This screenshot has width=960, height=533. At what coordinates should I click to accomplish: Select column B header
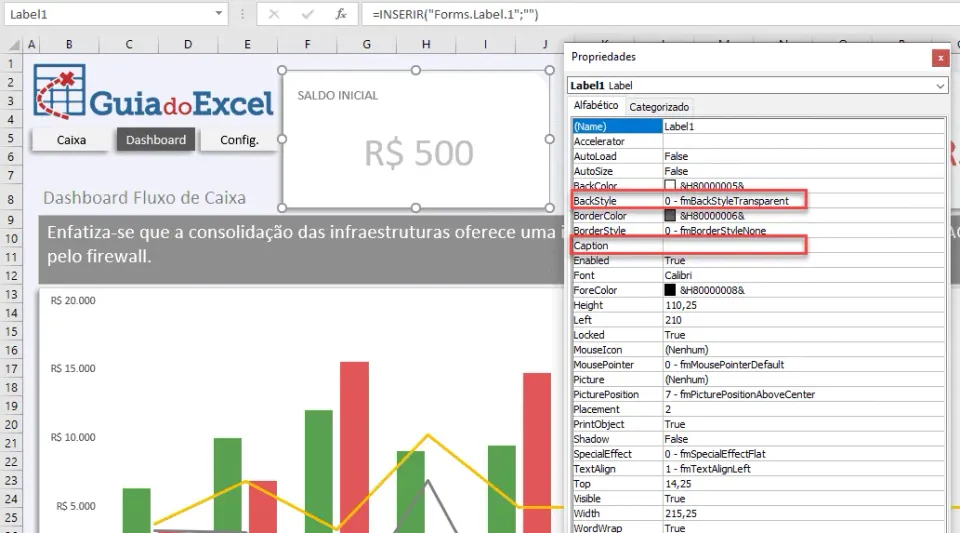(69, 44)
